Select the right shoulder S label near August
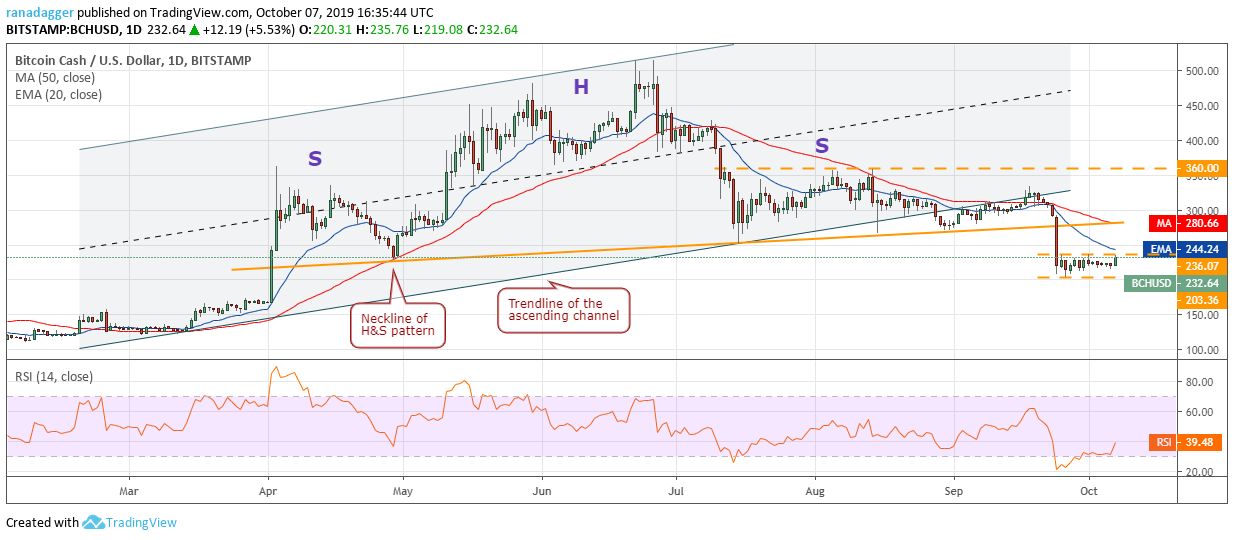 pos(821,146)
